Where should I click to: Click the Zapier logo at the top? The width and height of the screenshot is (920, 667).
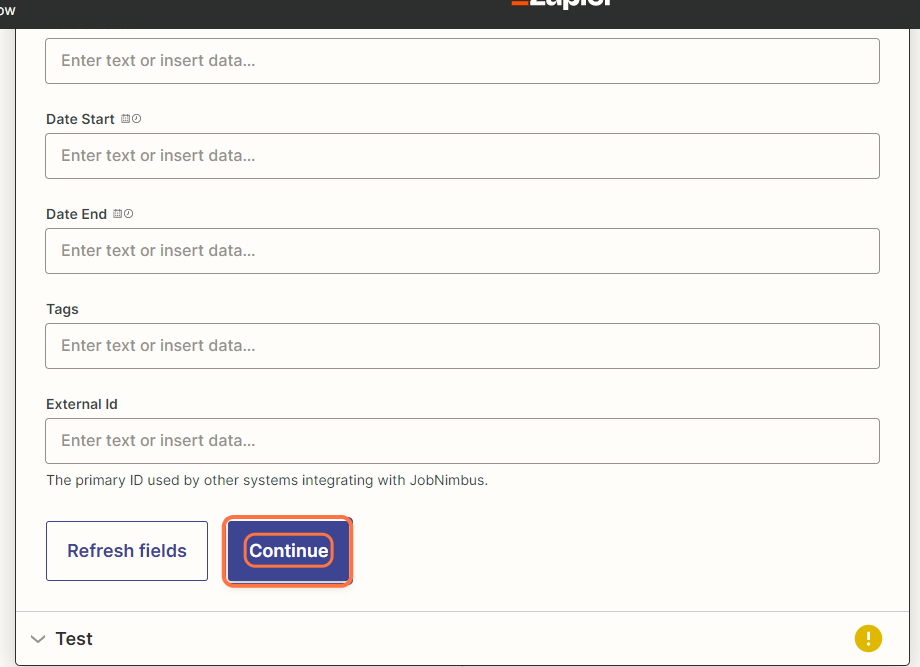[x=560, y=4]
